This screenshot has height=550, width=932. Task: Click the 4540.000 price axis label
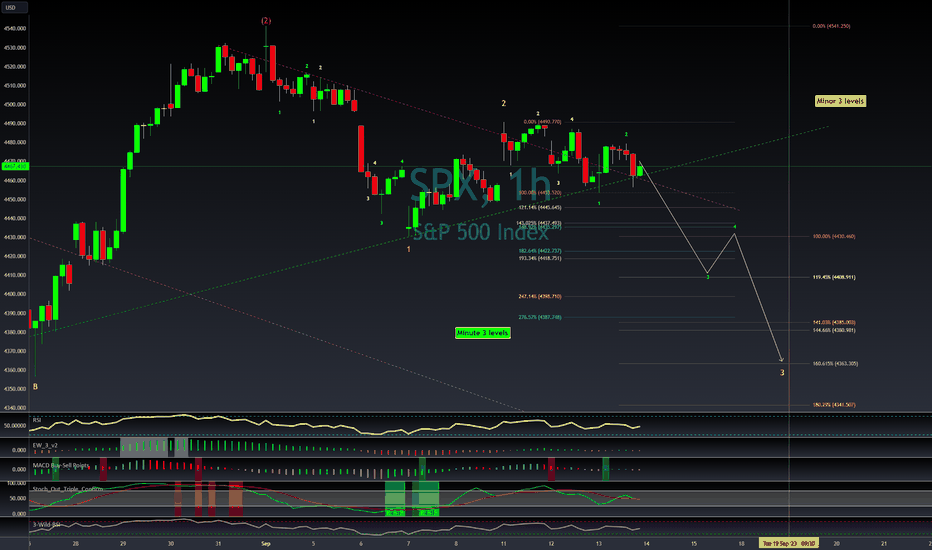point(14,29)
